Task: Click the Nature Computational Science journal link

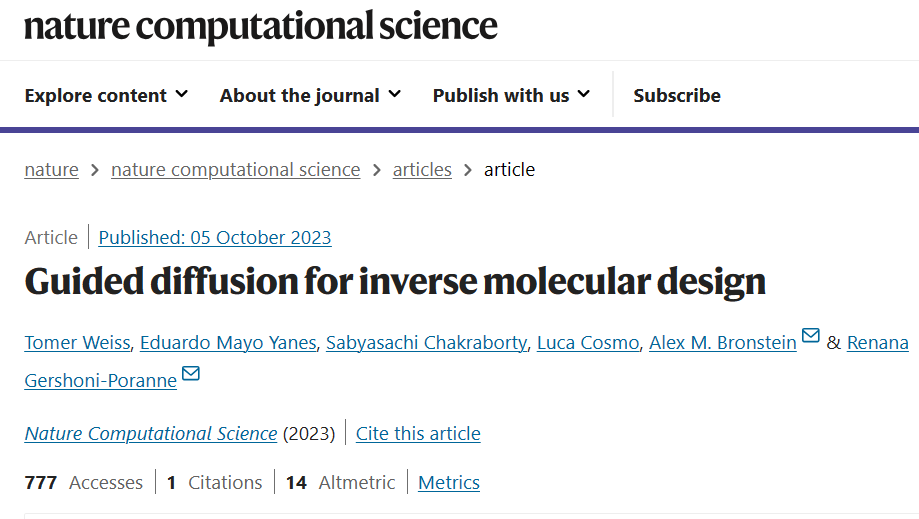Action: point(151,433)
